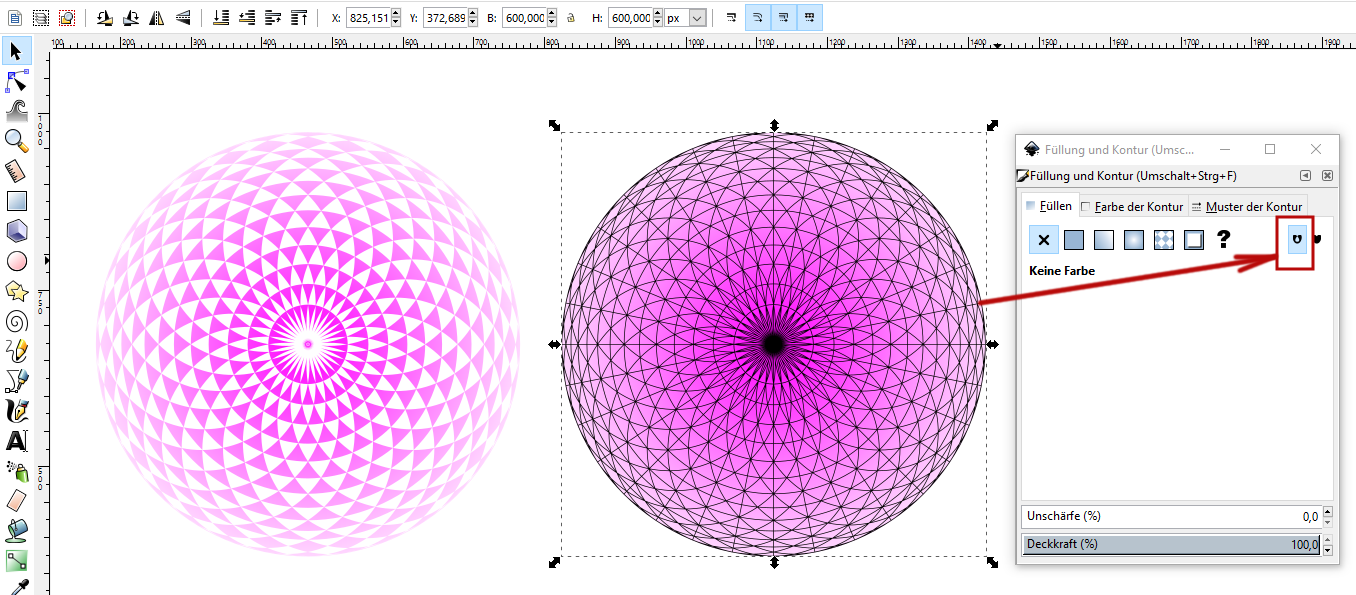Choose flat color fill button
Screen dimensions: 1356x595
1073,240
